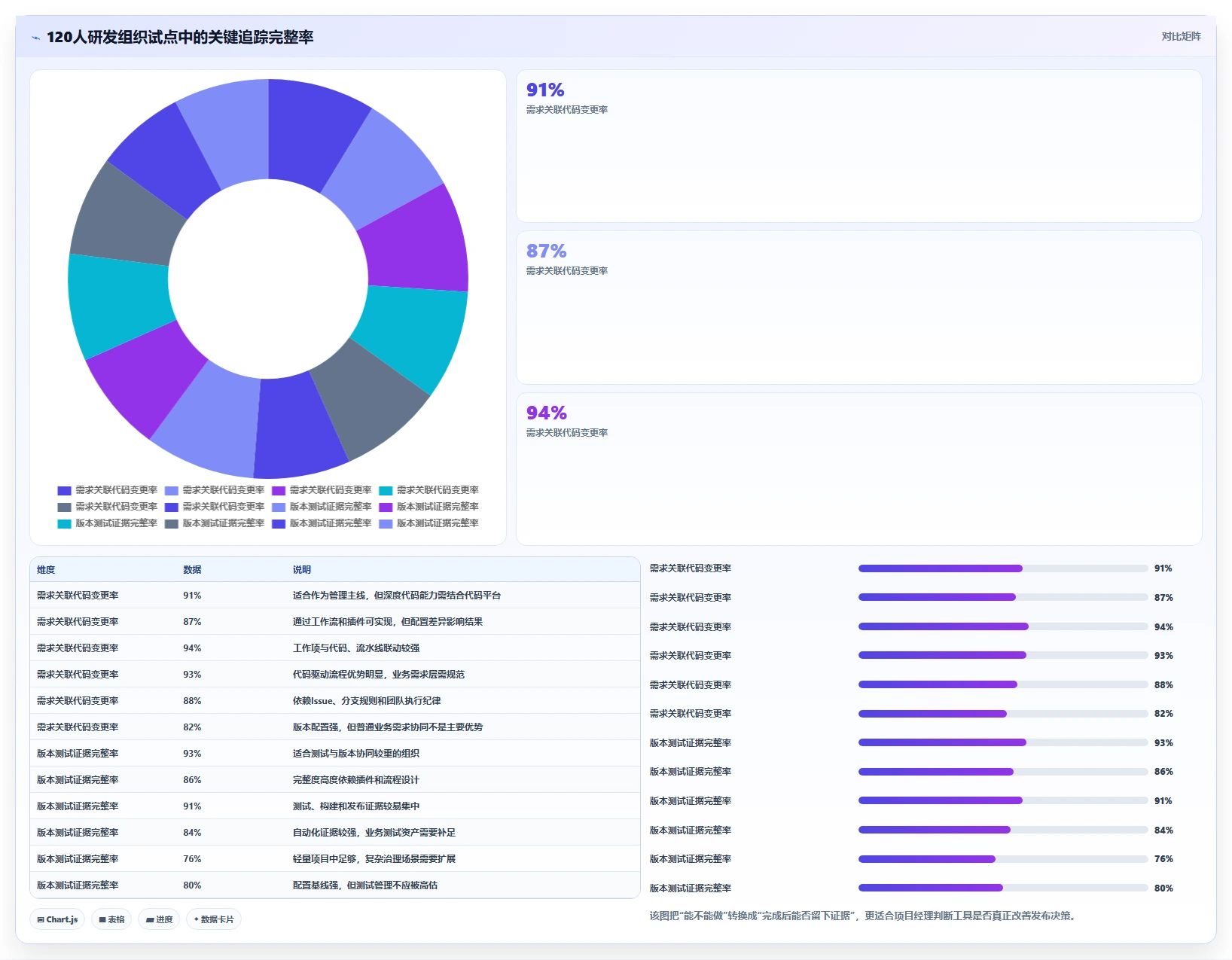Click the 76% value in the table
The image size is (1232, 960).
point(192,859)
